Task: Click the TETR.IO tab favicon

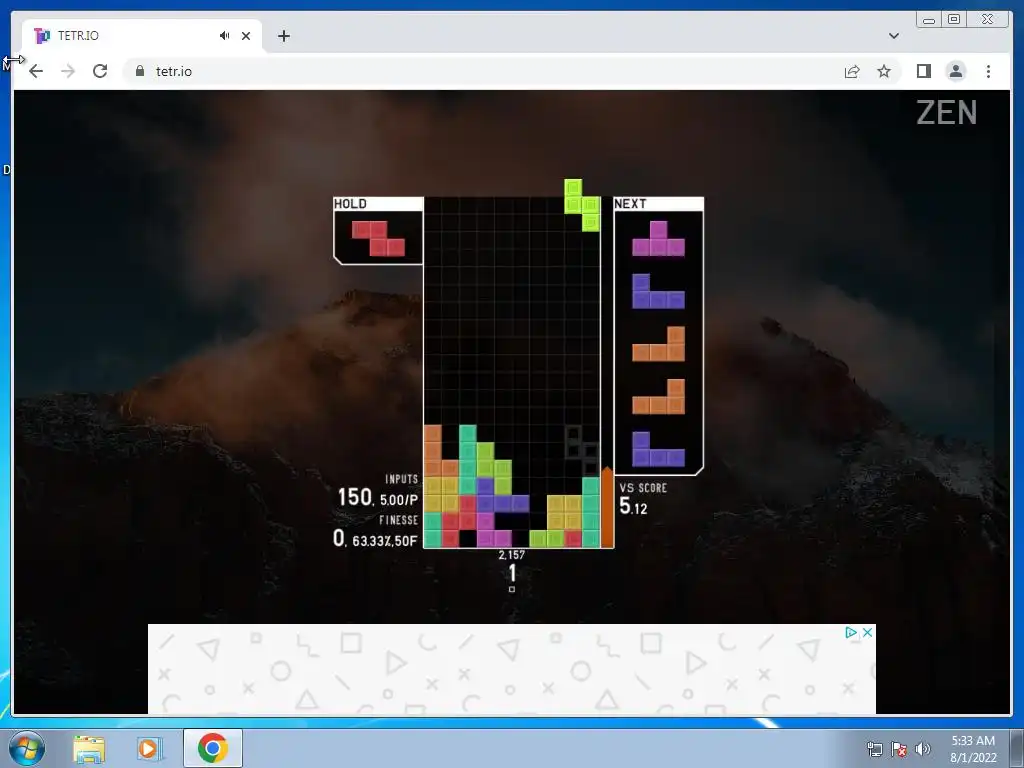Action: tap(42, 36)
